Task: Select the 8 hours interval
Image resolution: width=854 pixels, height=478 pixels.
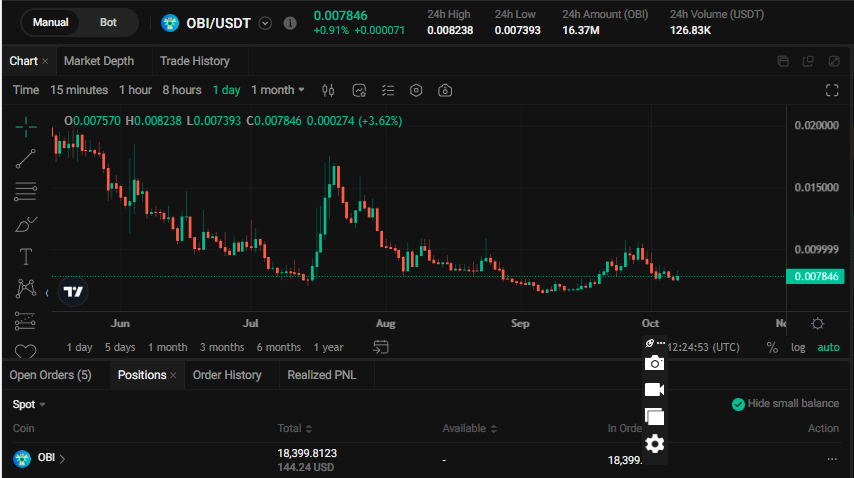Action: coord(182,90)
